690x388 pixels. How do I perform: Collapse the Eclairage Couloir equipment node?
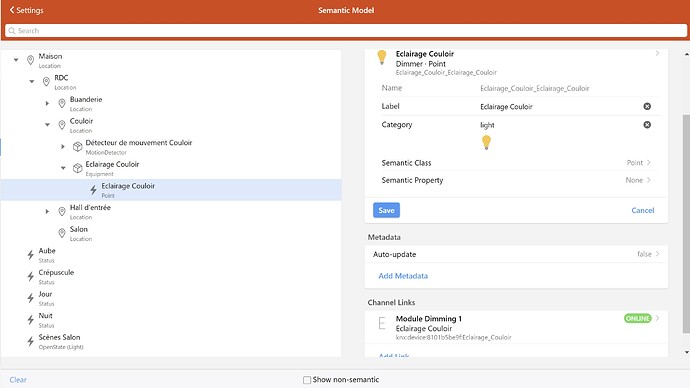click(63, 168)
